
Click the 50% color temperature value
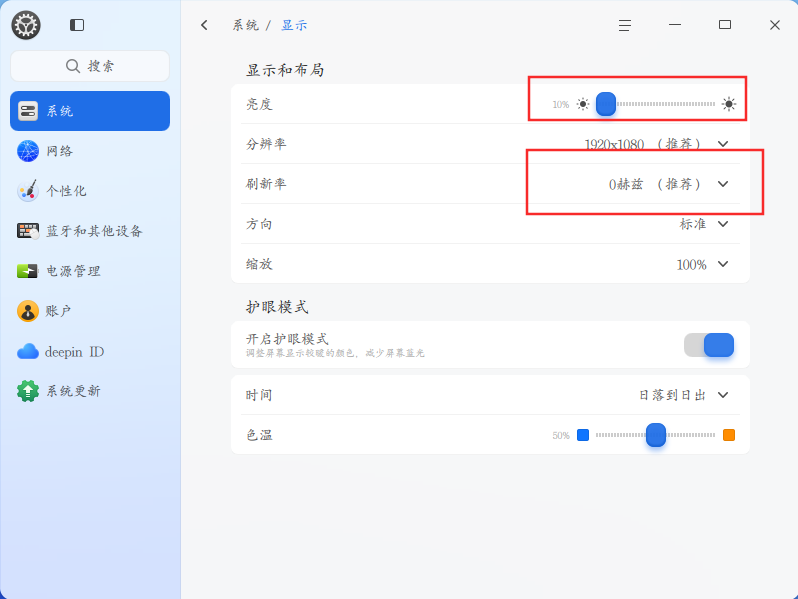[x=560, y=436]
